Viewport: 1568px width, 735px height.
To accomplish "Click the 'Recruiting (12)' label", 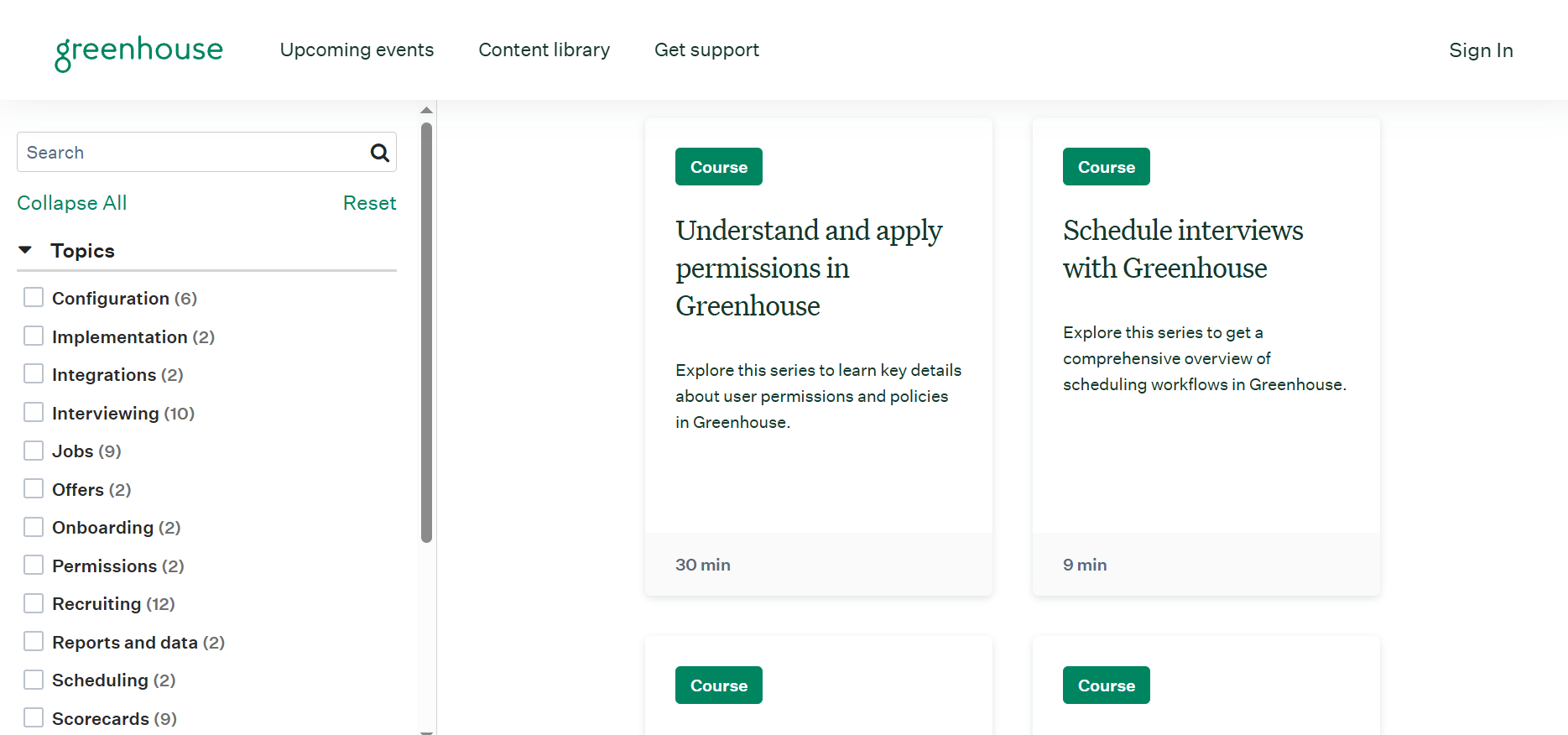I will [113, 604].
